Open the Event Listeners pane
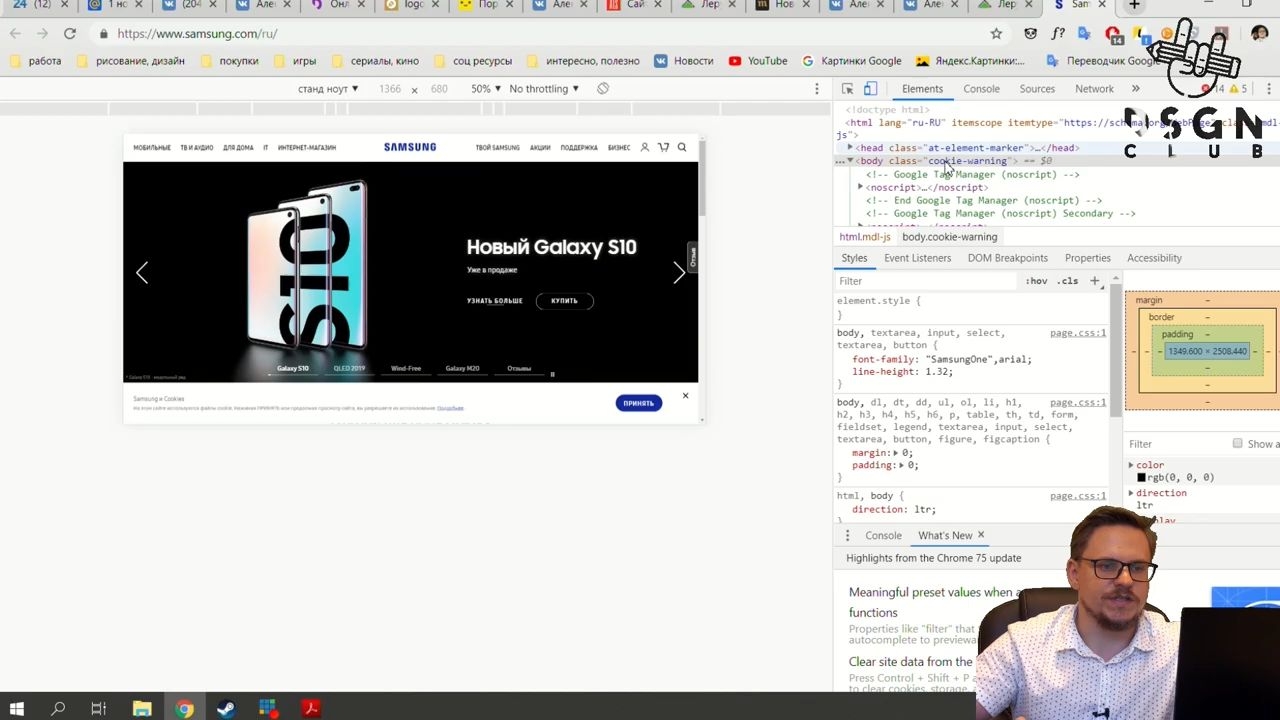1280x720 pixels. pyautogui.click(x=917, y=258)
